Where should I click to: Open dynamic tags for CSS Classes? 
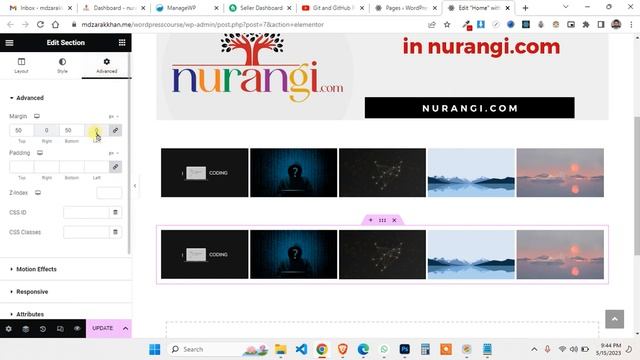click(116, 232)
